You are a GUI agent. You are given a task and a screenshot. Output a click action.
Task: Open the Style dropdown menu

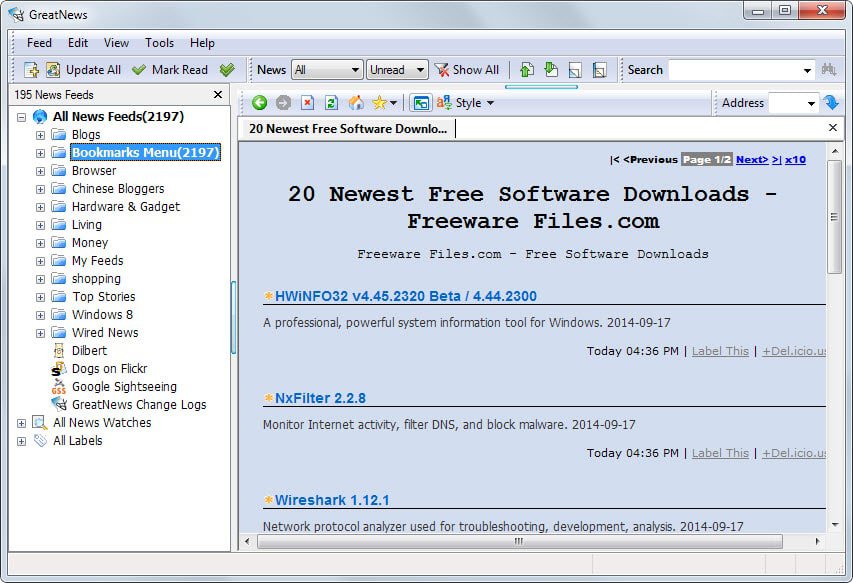point(465,102)
